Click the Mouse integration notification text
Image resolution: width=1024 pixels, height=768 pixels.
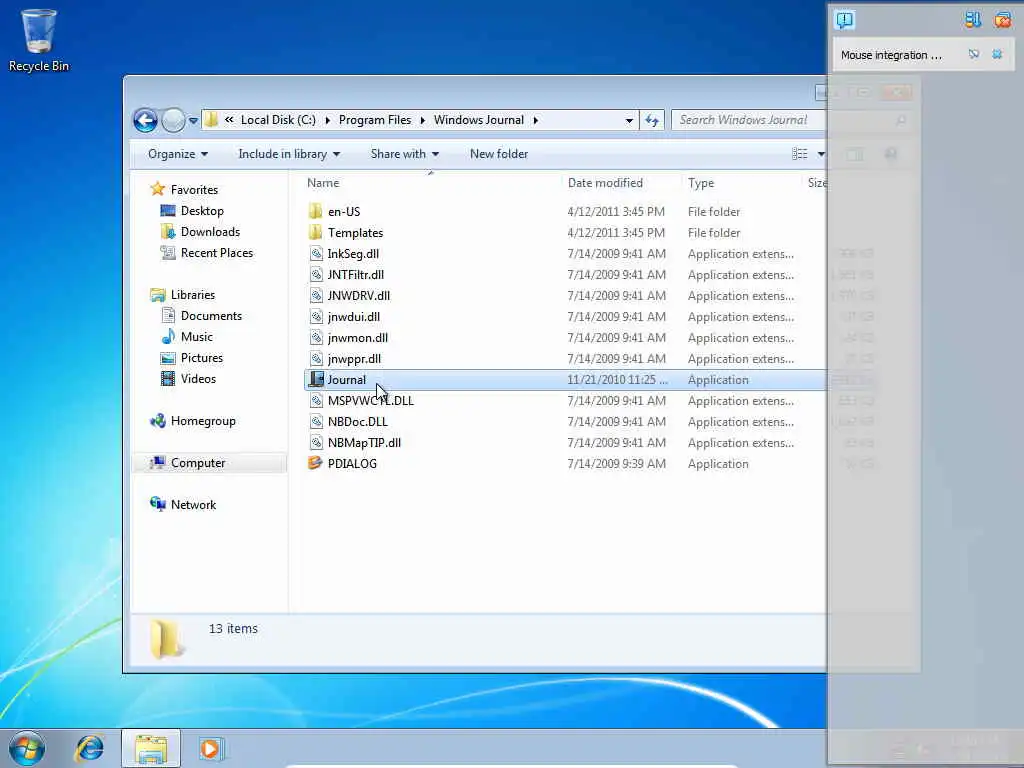(891, 55)
